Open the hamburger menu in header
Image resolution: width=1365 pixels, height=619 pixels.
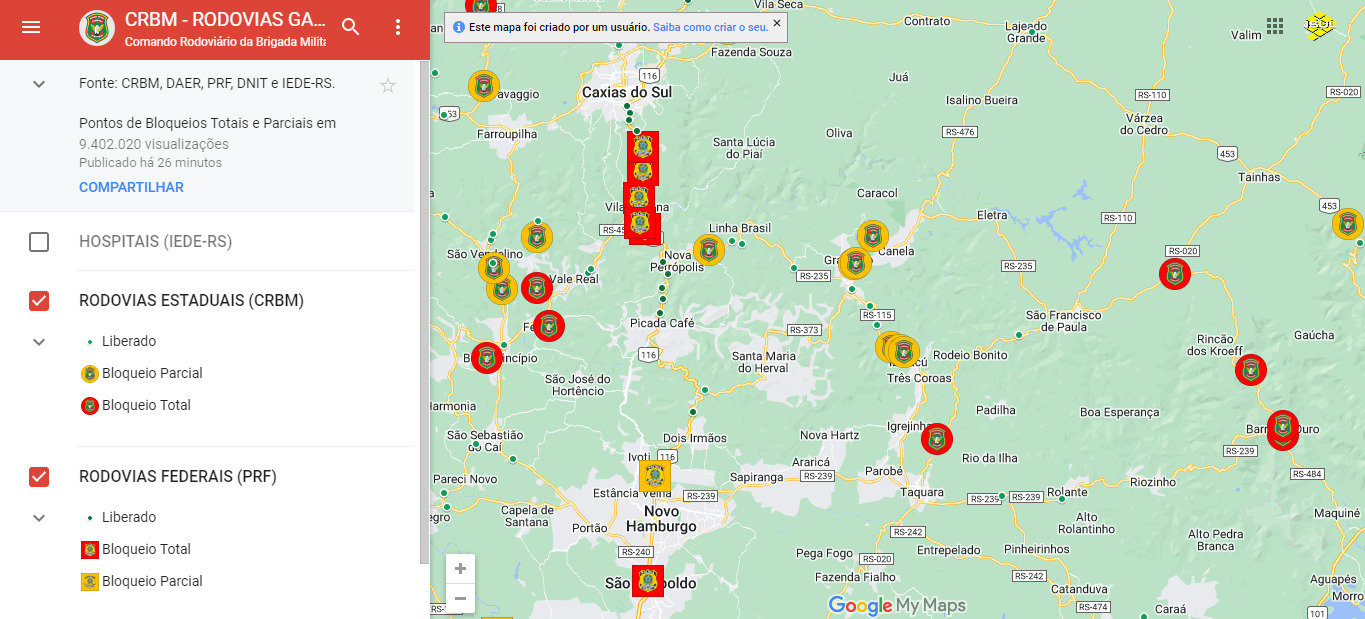click(31, 27)
